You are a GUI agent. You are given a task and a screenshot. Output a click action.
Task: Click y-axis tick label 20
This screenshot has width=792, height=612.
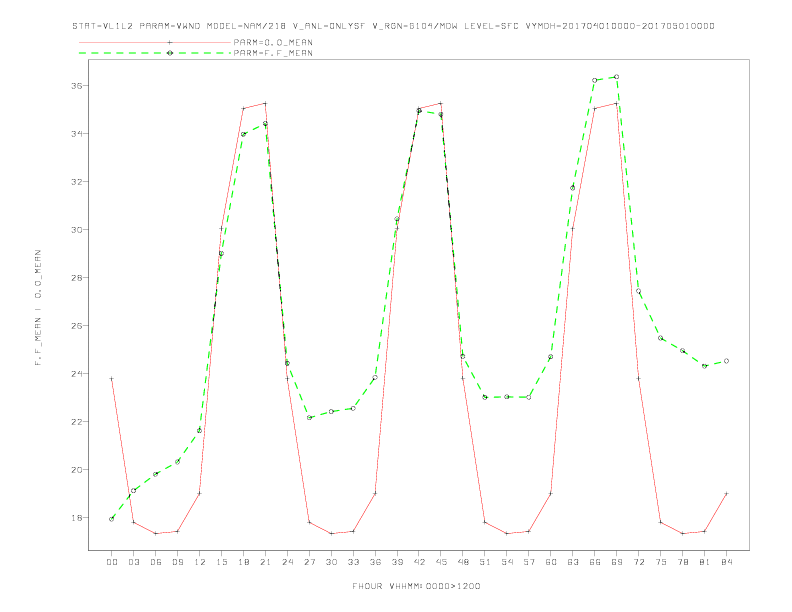(x=76, y=470)
